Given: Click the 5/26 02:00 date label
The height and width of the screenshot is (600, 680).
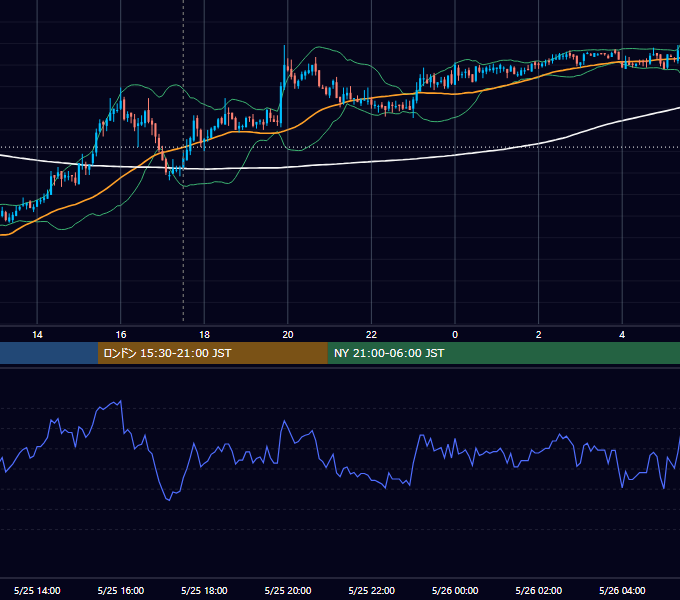Looking at the screenshot, I should pos(539,590).
